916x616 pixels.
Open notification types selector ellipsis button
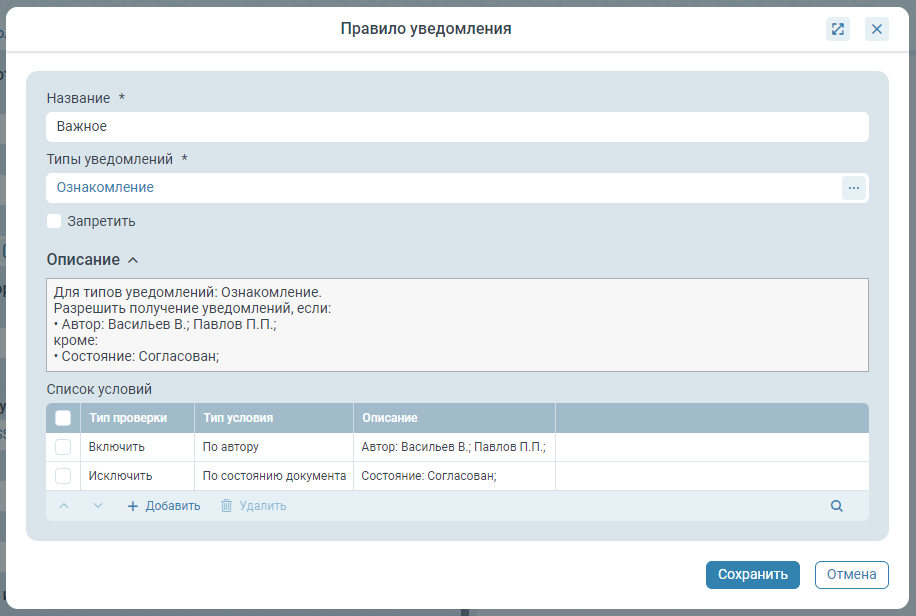[853, 188]
